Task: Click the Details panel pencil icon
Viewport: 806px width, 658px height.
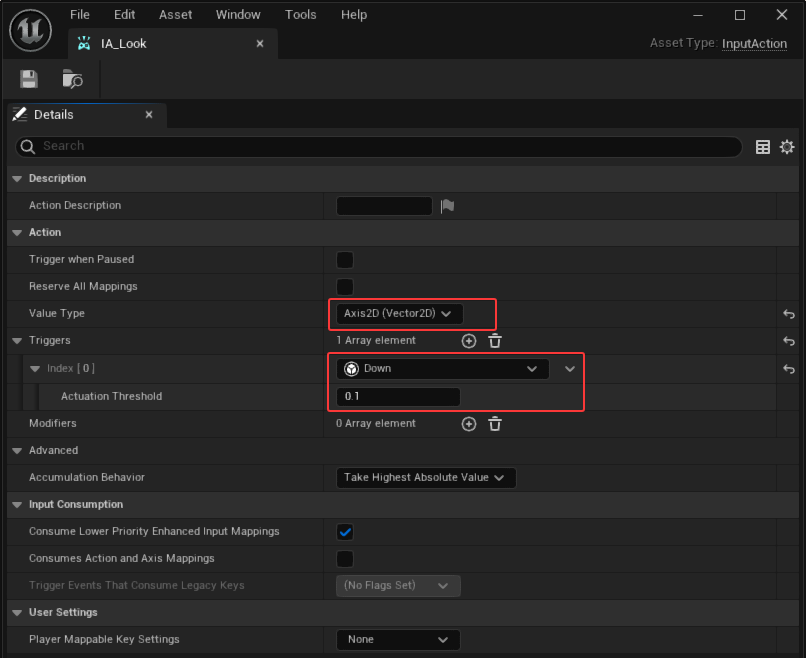Action: pos(20,114)
